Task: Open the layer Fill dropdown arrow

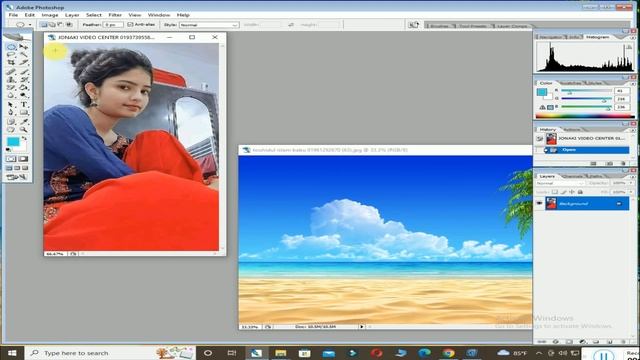Action: point(631,192)
